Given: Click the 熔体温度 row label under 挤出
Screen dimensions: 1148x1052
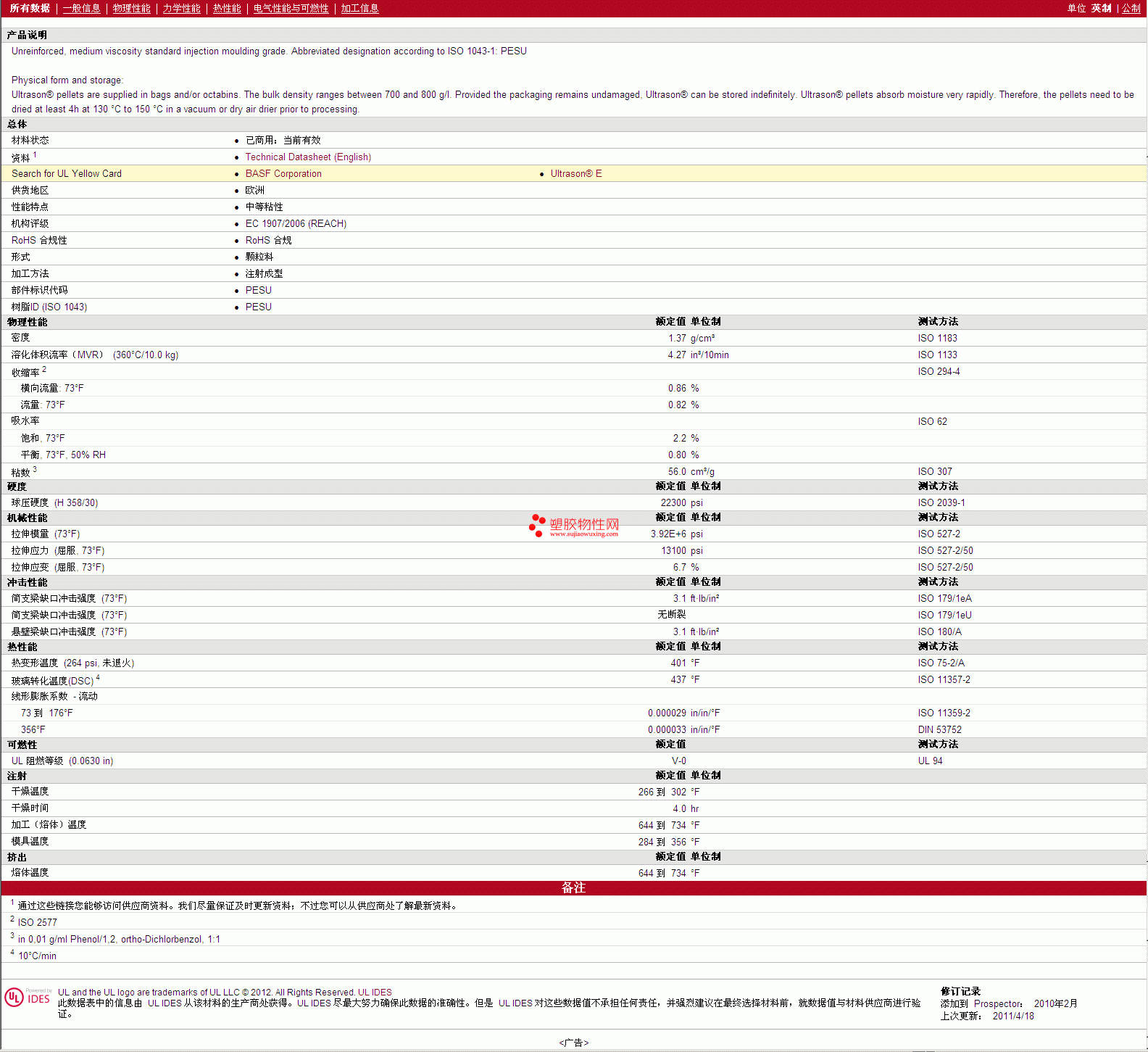Looking at the screenshot, I should tap(30, 873).
